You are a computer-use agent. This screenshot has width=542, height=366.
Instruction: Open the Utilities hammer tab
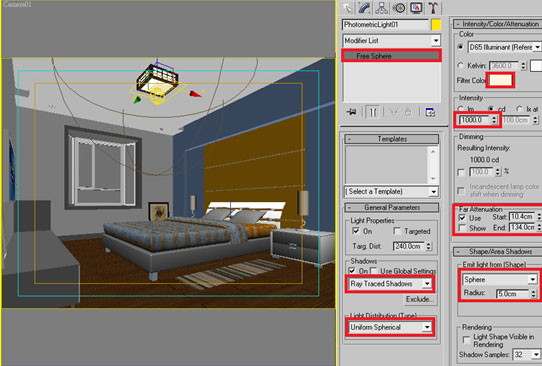point(433,8)
